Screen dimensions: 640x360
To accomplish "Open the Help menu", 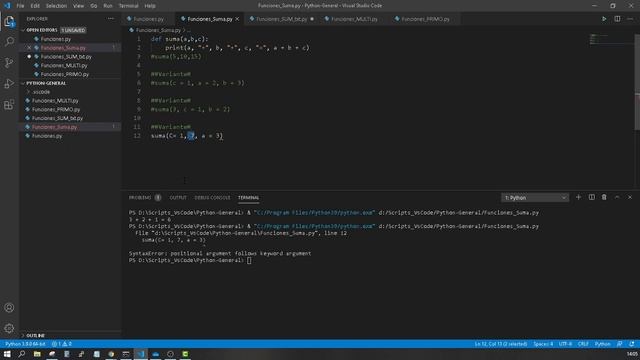I will pyautogui.click(x=150, y=6).
